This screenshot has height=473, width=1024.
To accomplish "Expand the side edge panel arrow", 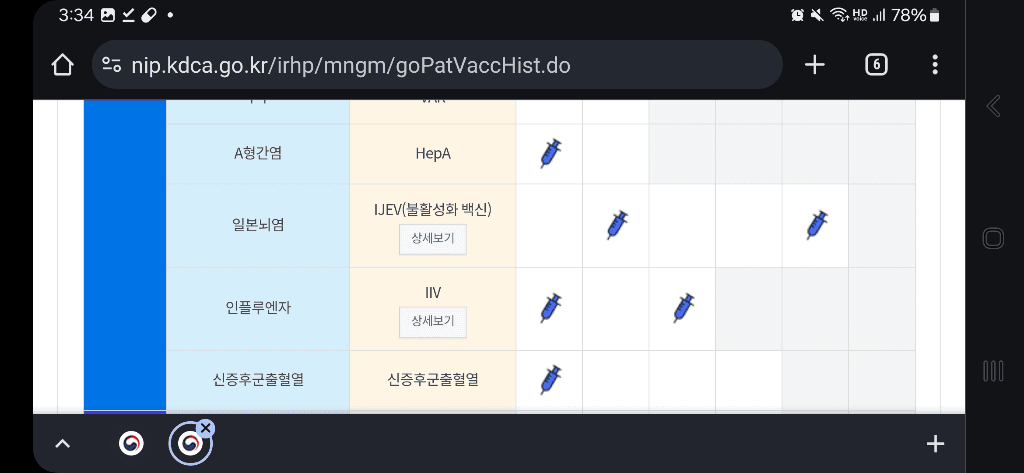I will tap(993, 106).
